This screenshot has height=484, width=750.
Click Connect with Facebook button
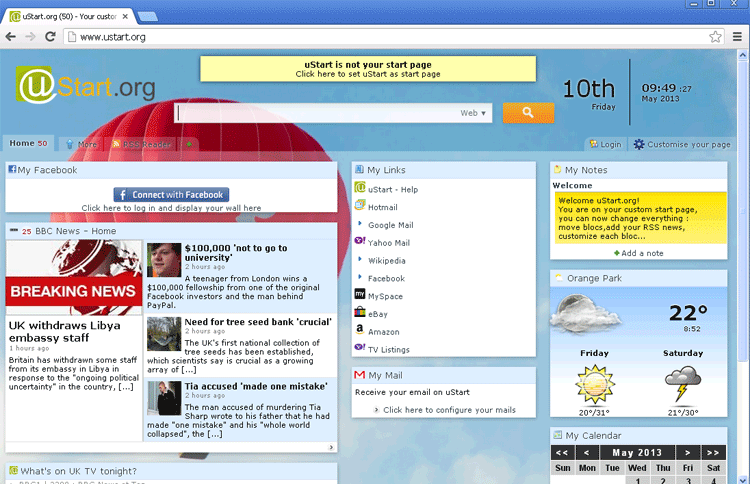point(171,195)
